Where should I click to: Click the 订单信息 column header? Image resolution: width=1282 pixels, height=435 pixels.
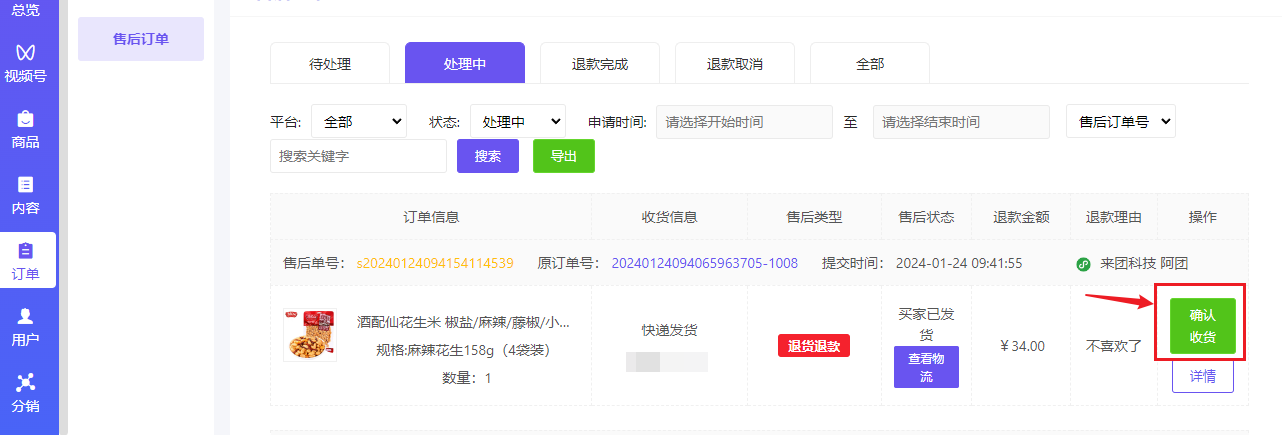(x=431, y=217)
